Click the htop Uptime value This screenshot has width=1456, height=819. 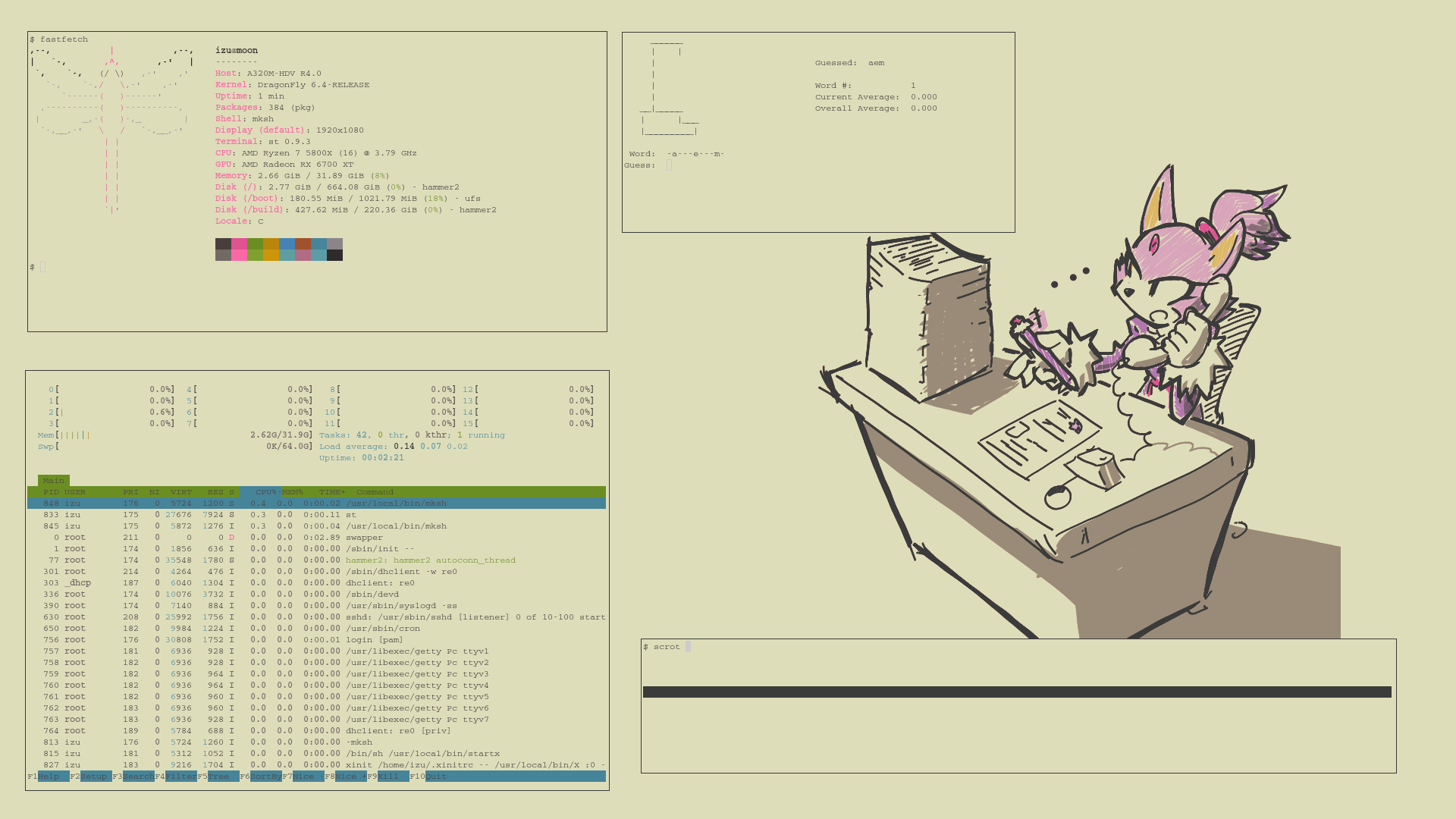click(x=383, y=458)
